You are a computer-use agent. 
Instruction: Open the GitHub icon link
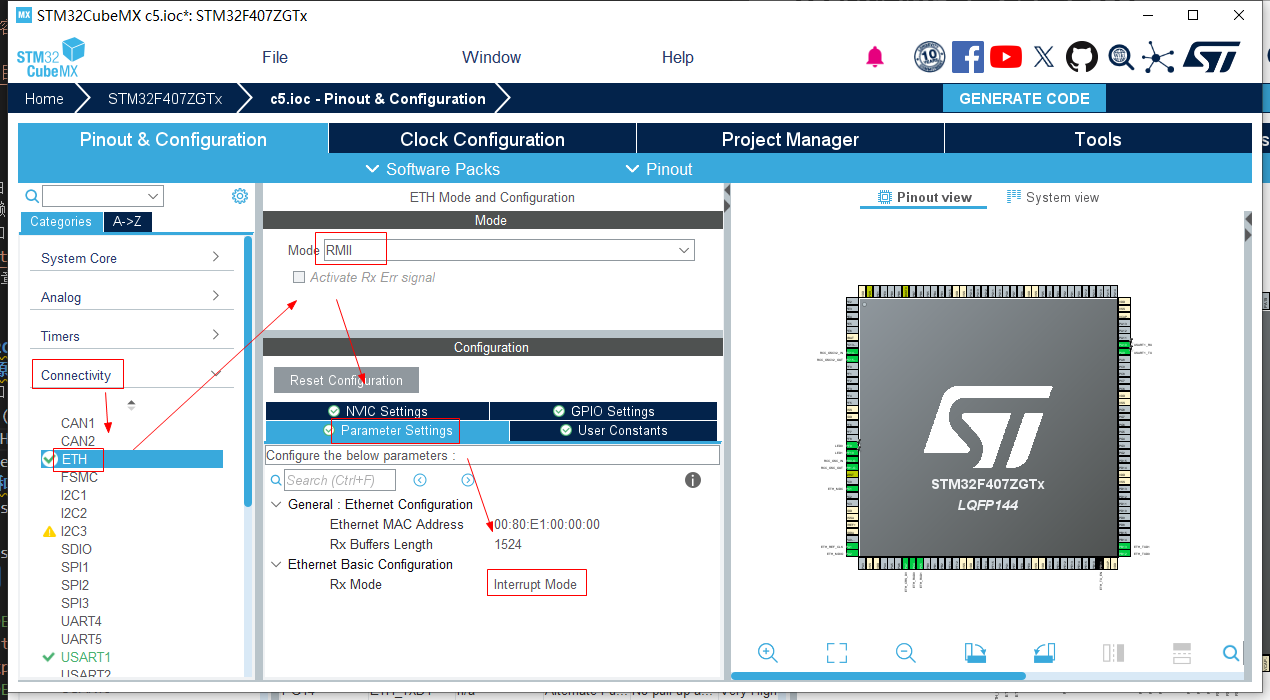tap(1082, 57)
